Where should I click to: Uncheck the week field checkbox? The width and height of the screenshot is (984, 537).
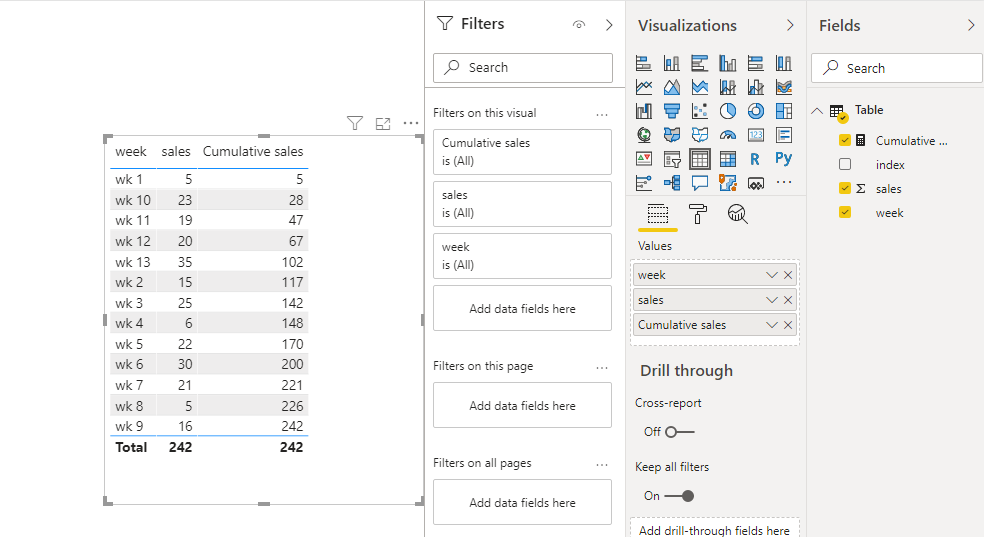click(x=845, y=213)
